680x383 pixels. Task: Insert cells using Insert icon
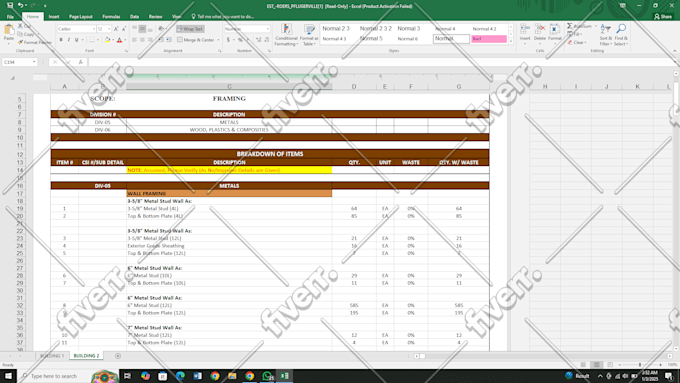click(x=525, y=35)
